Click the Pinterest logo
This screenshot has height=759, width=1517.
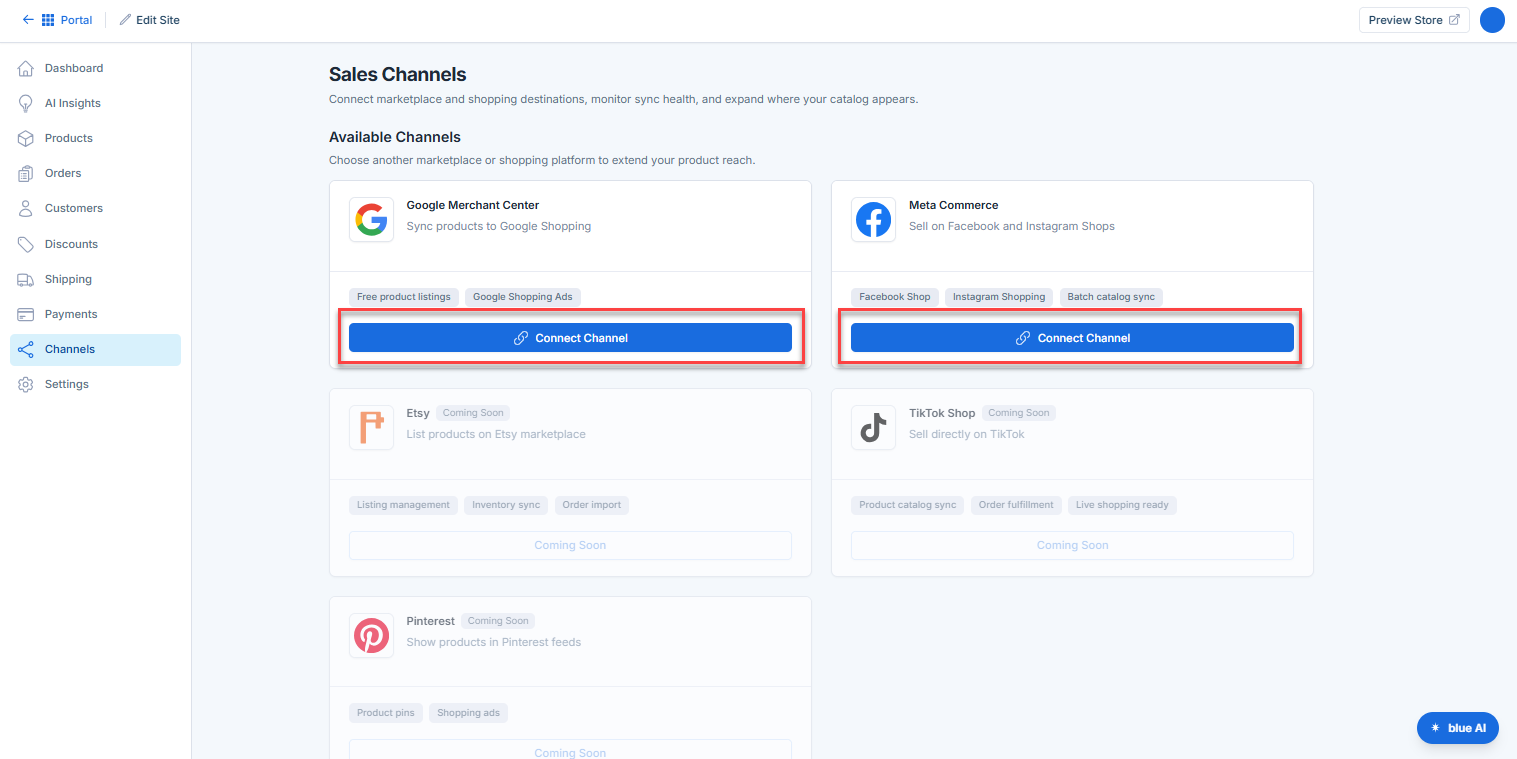point(371,635)
